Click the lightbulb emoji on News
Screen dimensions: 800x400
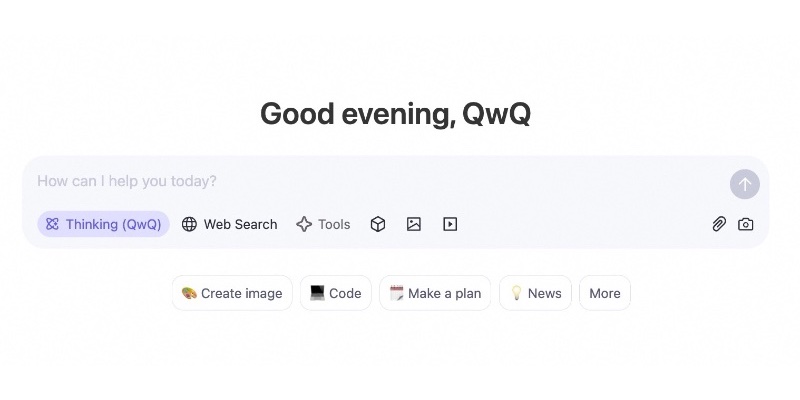pyautogui.click(x=516, y=293)
